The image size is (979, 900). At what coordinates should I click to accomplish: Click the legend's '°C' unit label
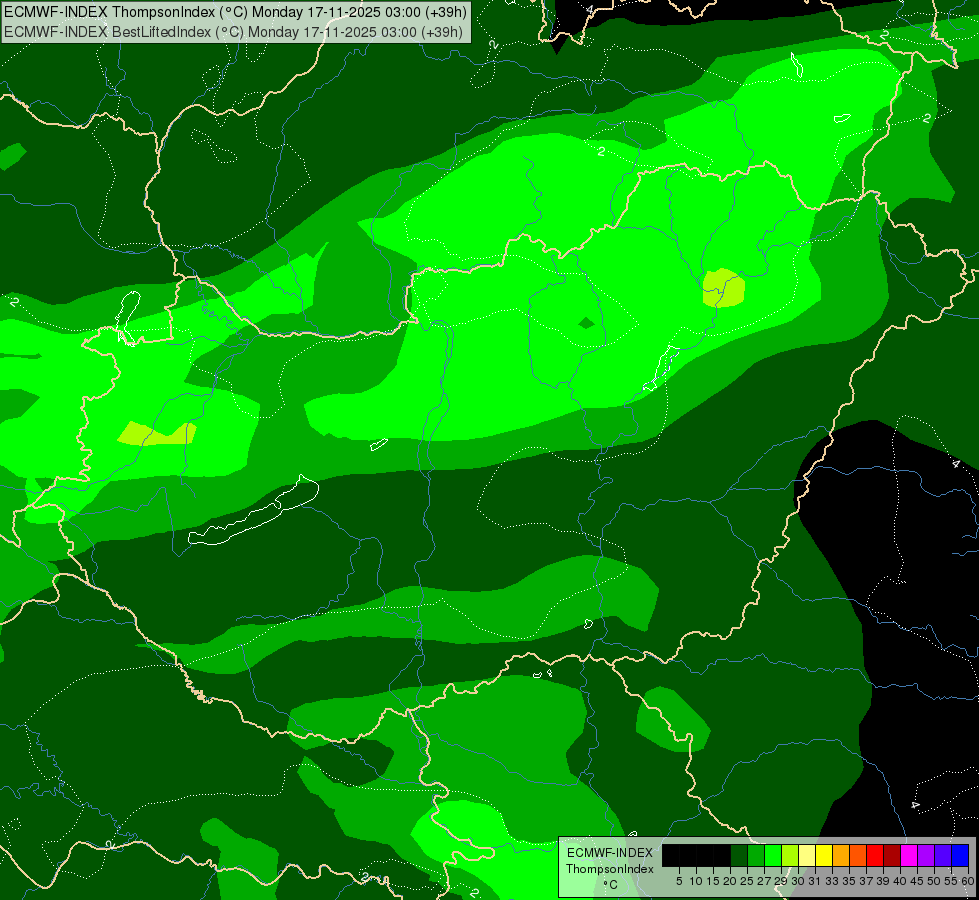pos(610,884)
